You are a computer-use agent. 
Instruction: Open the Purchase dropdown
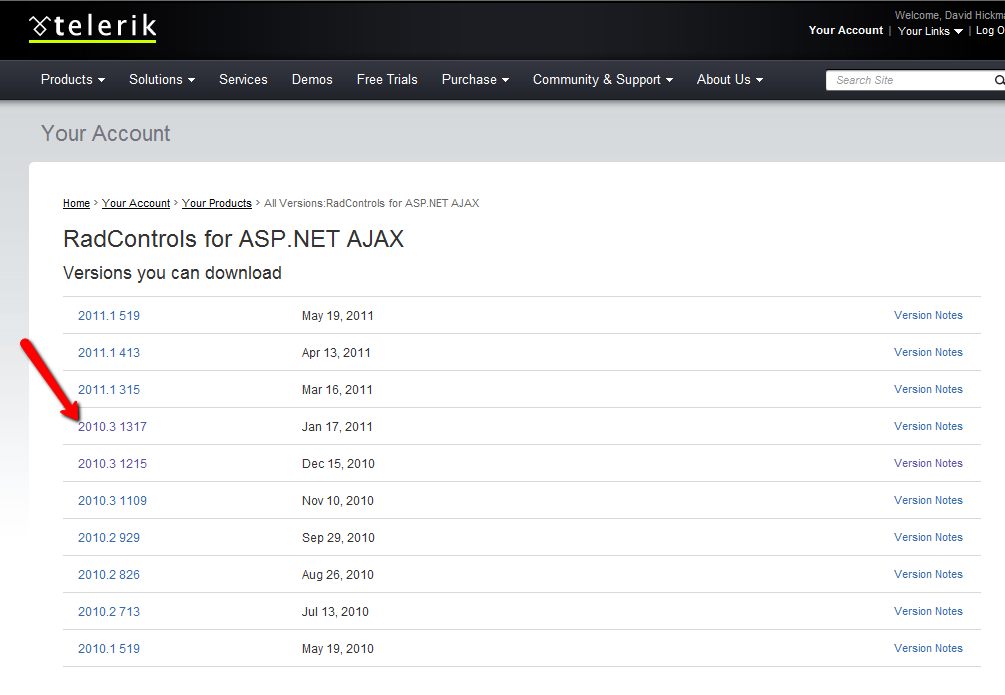pyautogui.click(x=475, y=80)
